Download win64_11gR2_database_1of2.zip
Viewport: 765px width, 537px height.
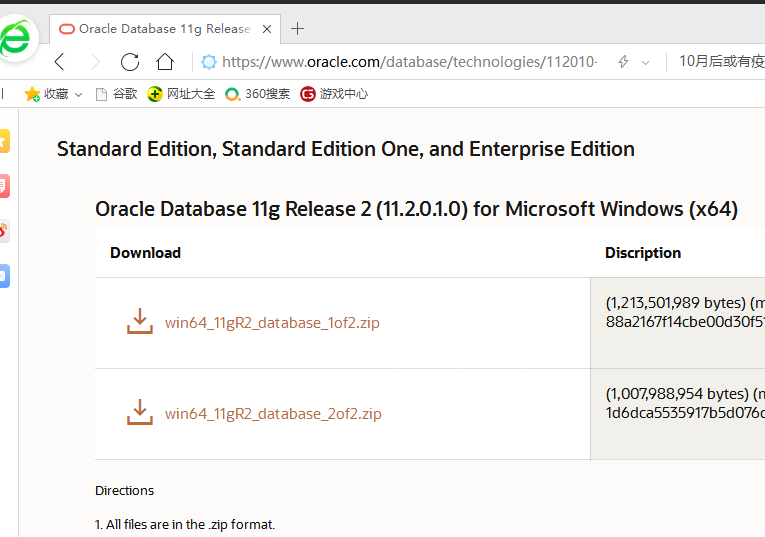[272, 323]
